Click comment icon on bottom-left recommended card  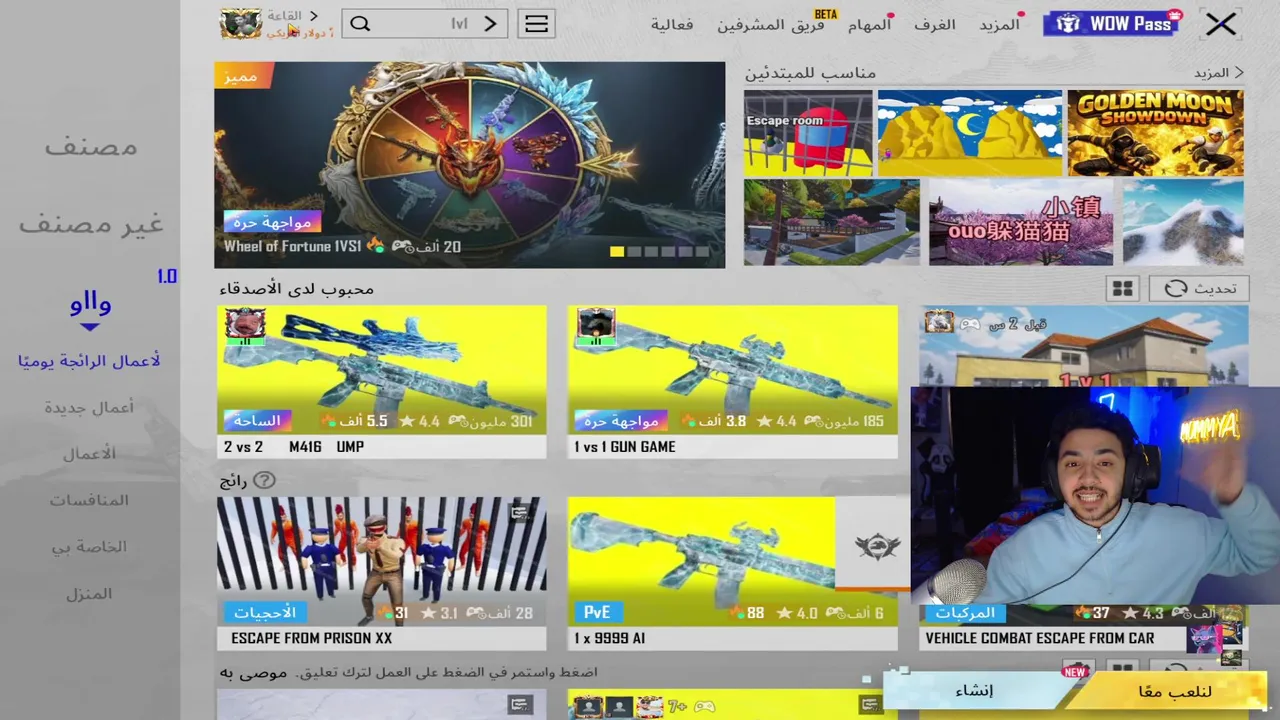pos(519,705)
